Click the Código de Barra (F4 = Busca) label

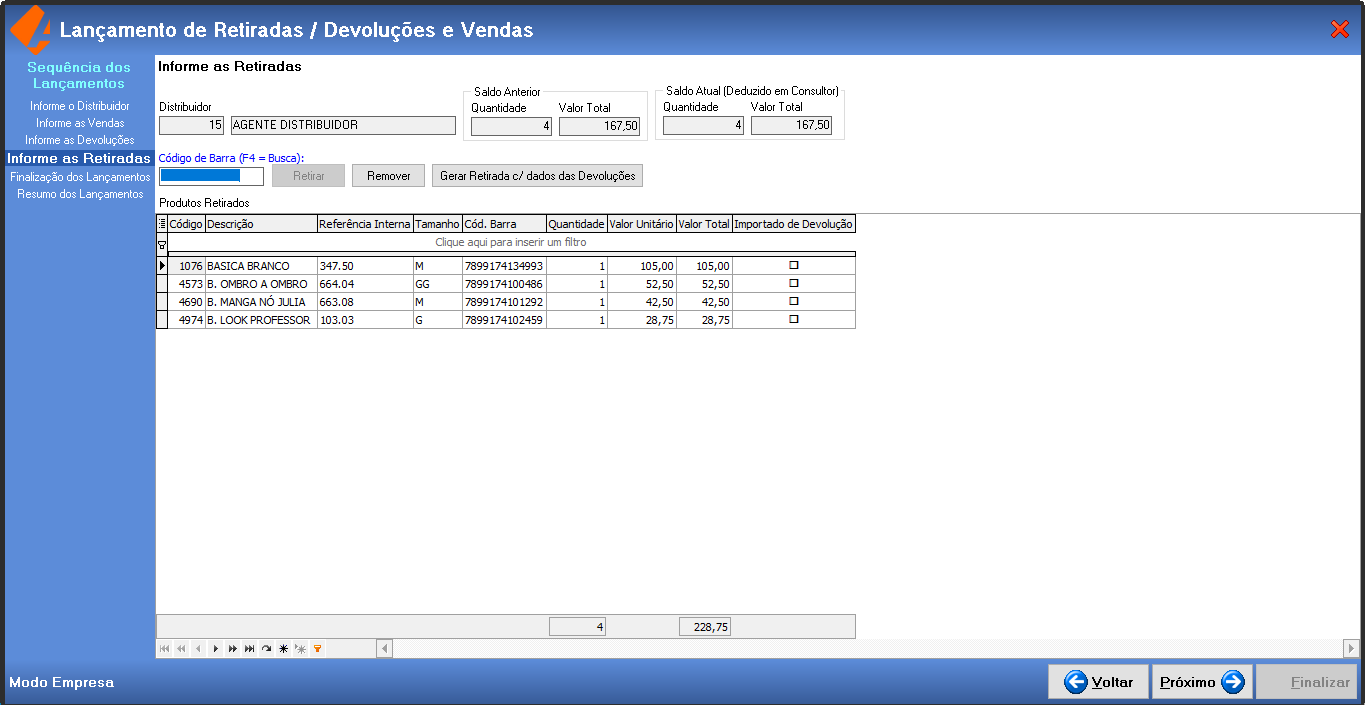231,158
